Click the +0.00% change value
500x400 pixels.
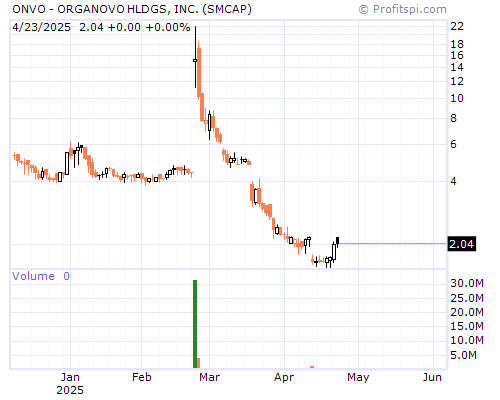pyautogui.click(x=168, y=27)
